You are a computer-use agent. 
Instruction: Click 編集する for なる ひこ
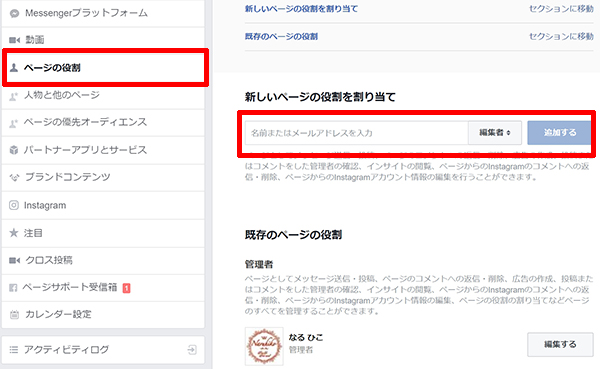click(560, 345)
